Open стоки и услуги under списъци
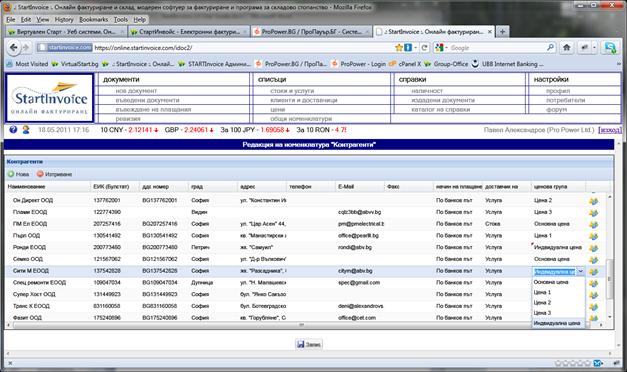627x372 pixels. [x=292, y=91]
